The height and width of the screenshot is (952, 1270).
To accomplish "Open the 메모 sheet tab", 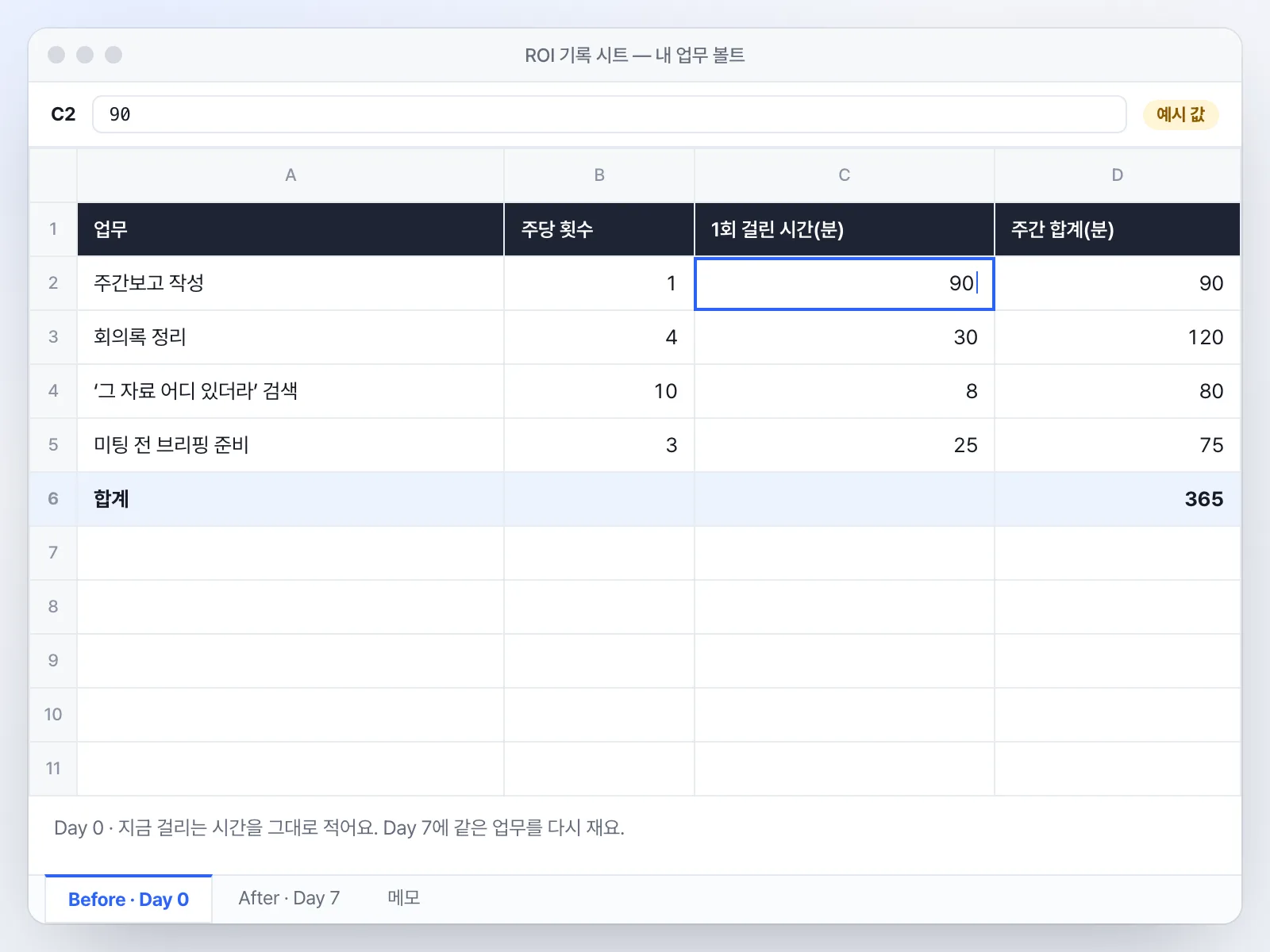I will tap(404, 898).
